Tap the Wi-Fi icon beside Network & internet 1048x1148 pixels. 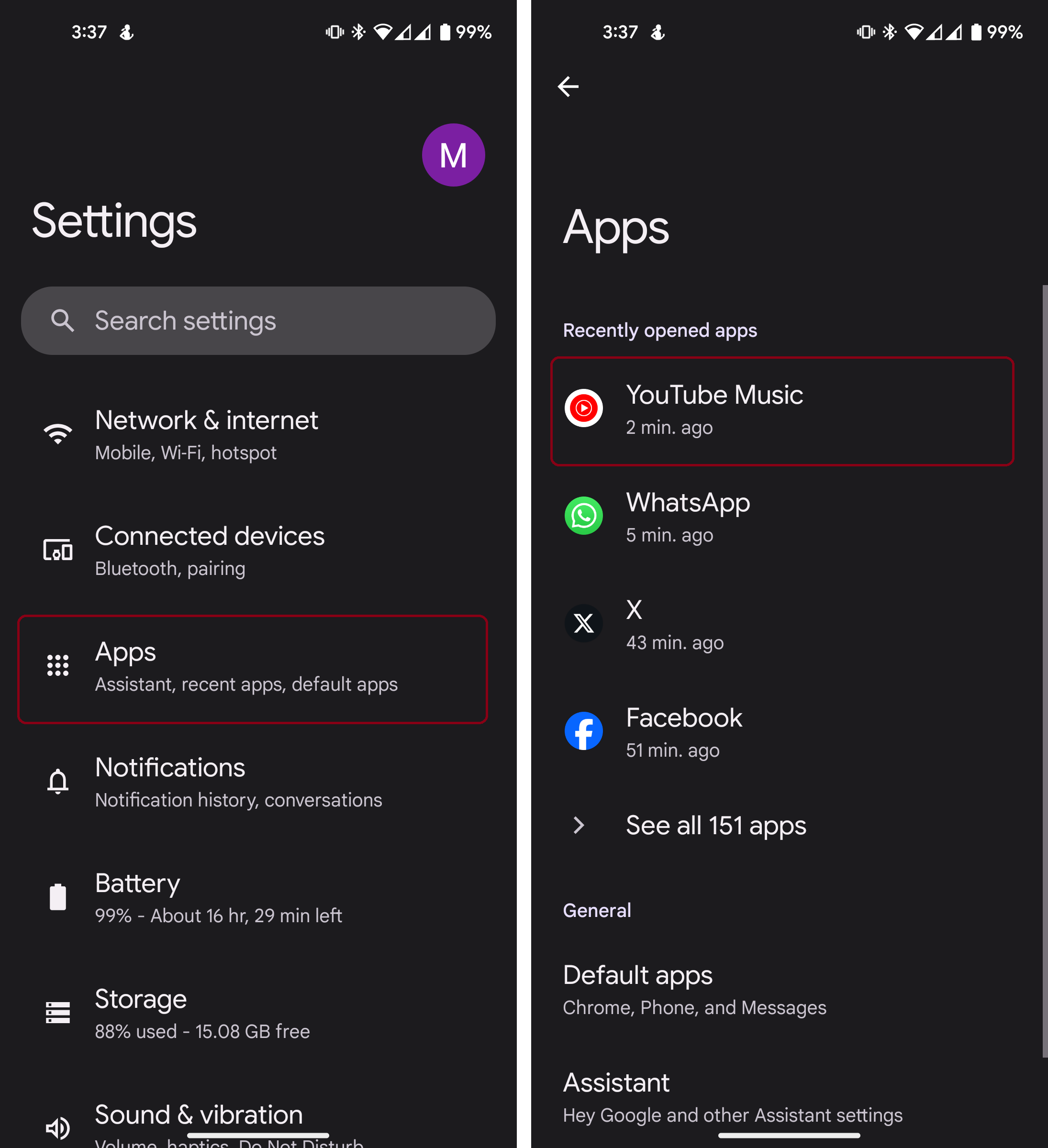(x=58, y=434)
